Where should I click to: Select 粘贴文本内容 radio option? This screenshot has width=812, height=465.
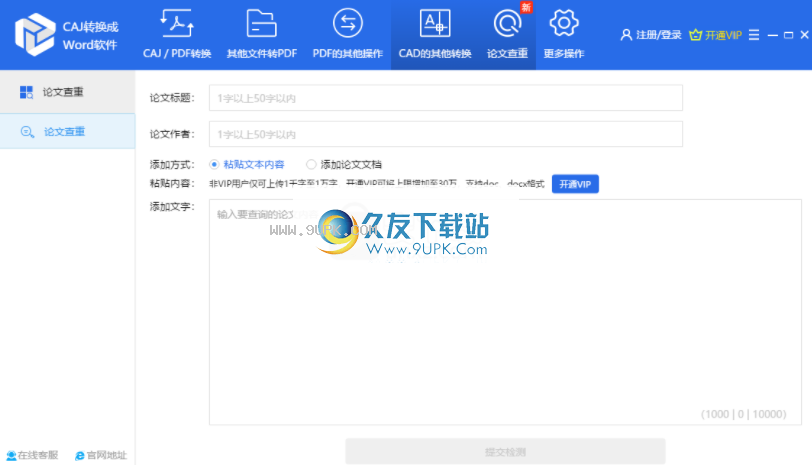(x=247, y=164)
